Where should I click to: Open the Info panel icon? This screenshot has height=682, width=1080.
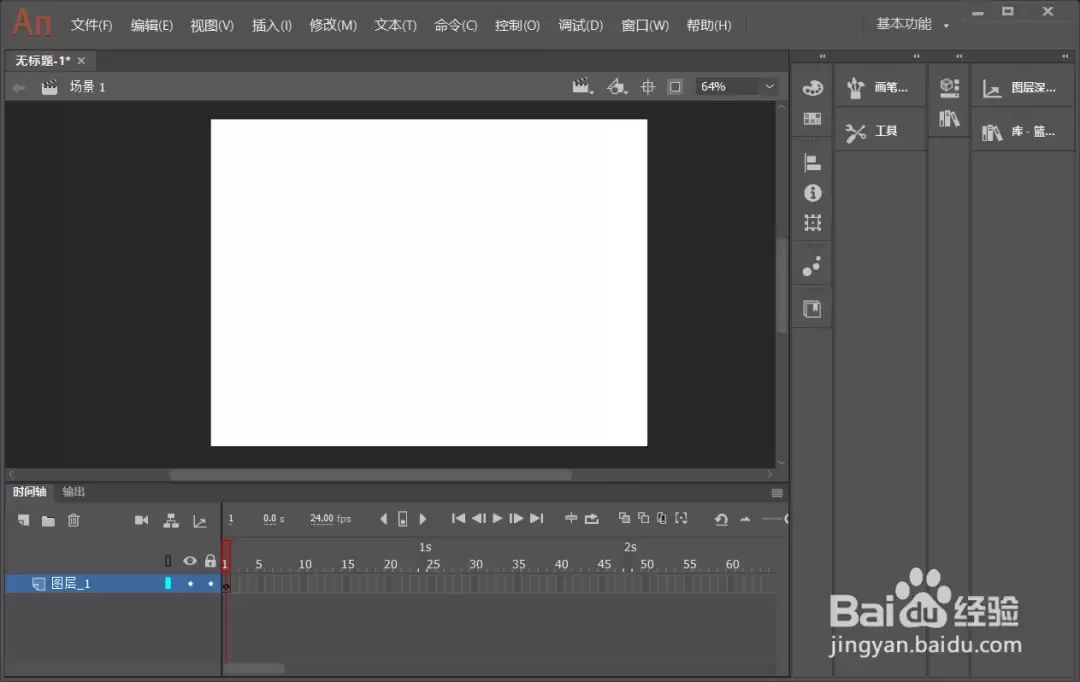point(813,193)
